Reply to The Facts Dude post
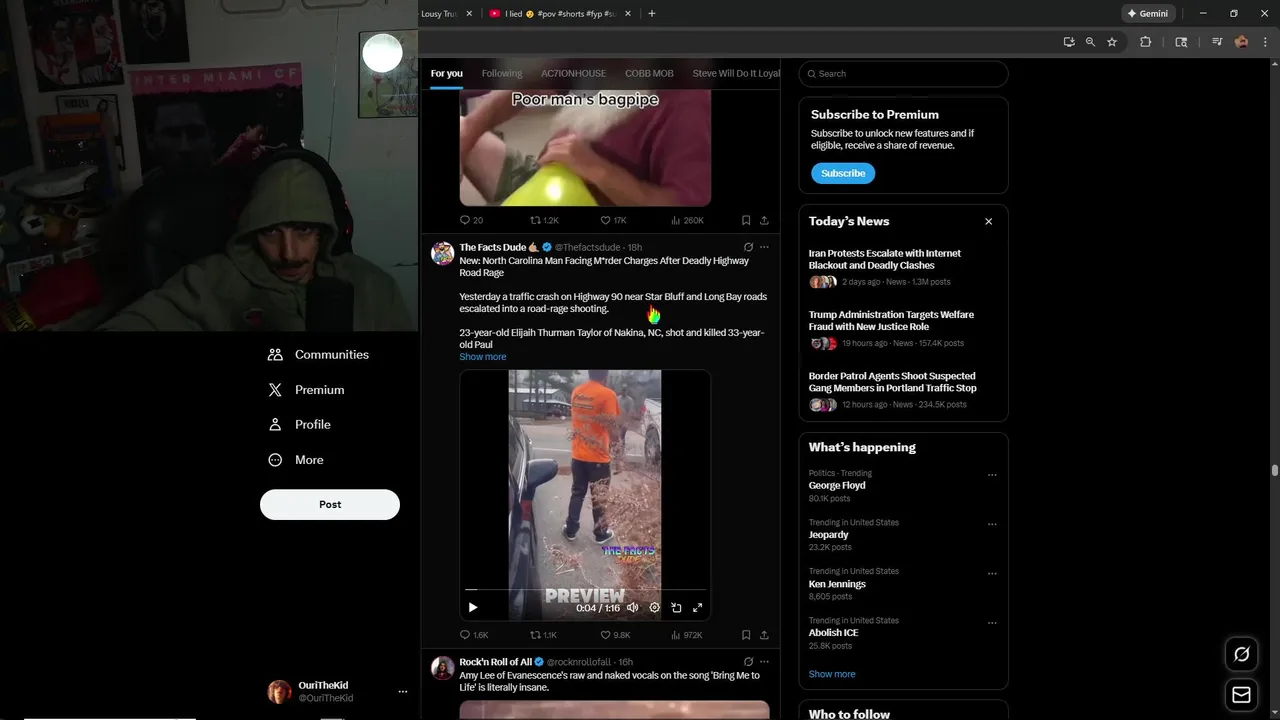Screen dimensions: 1280x720 [473, 635]
